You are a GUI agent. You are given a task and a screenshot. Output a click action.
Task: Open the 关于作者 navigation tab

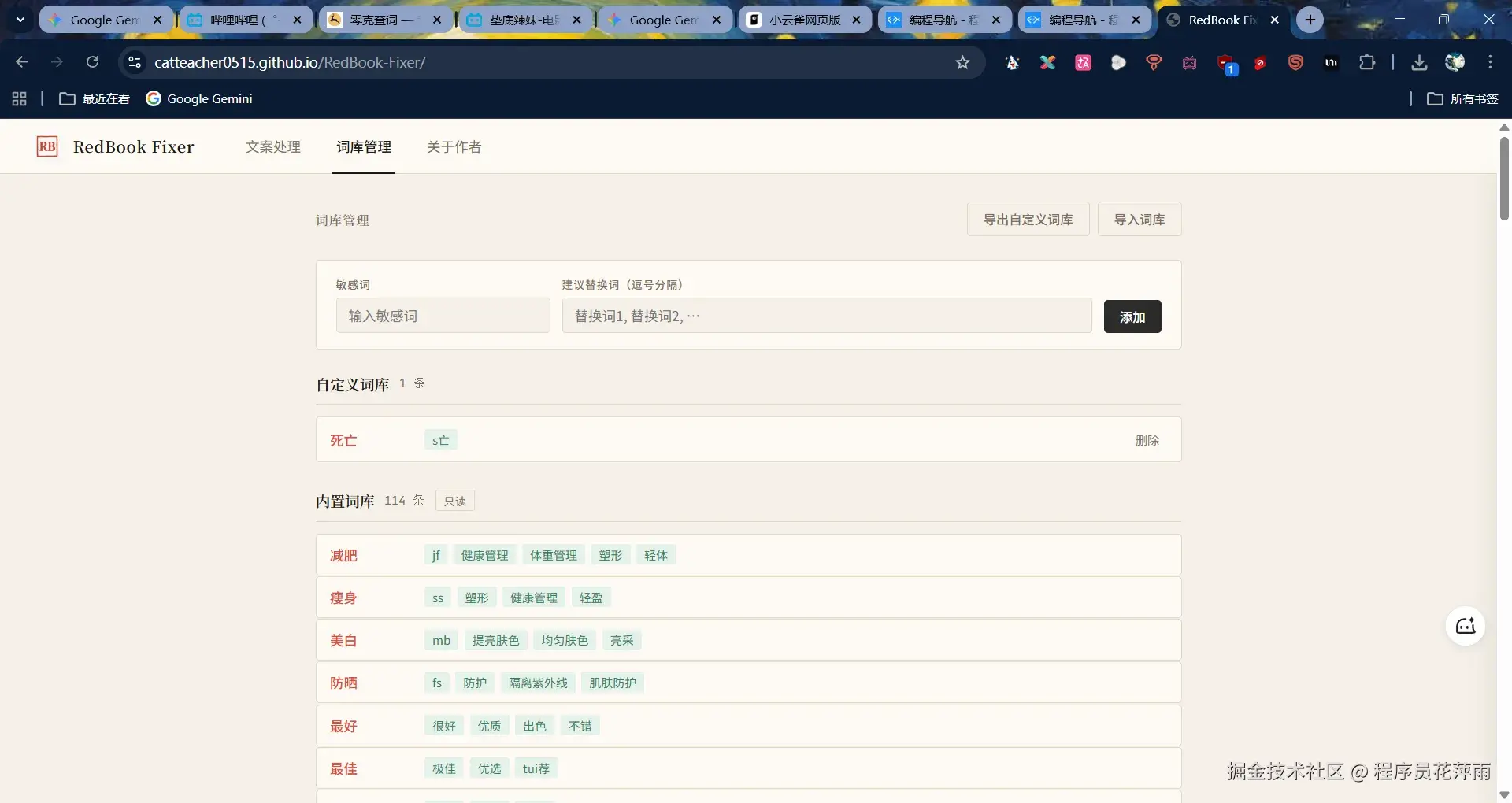pos(454,146)
